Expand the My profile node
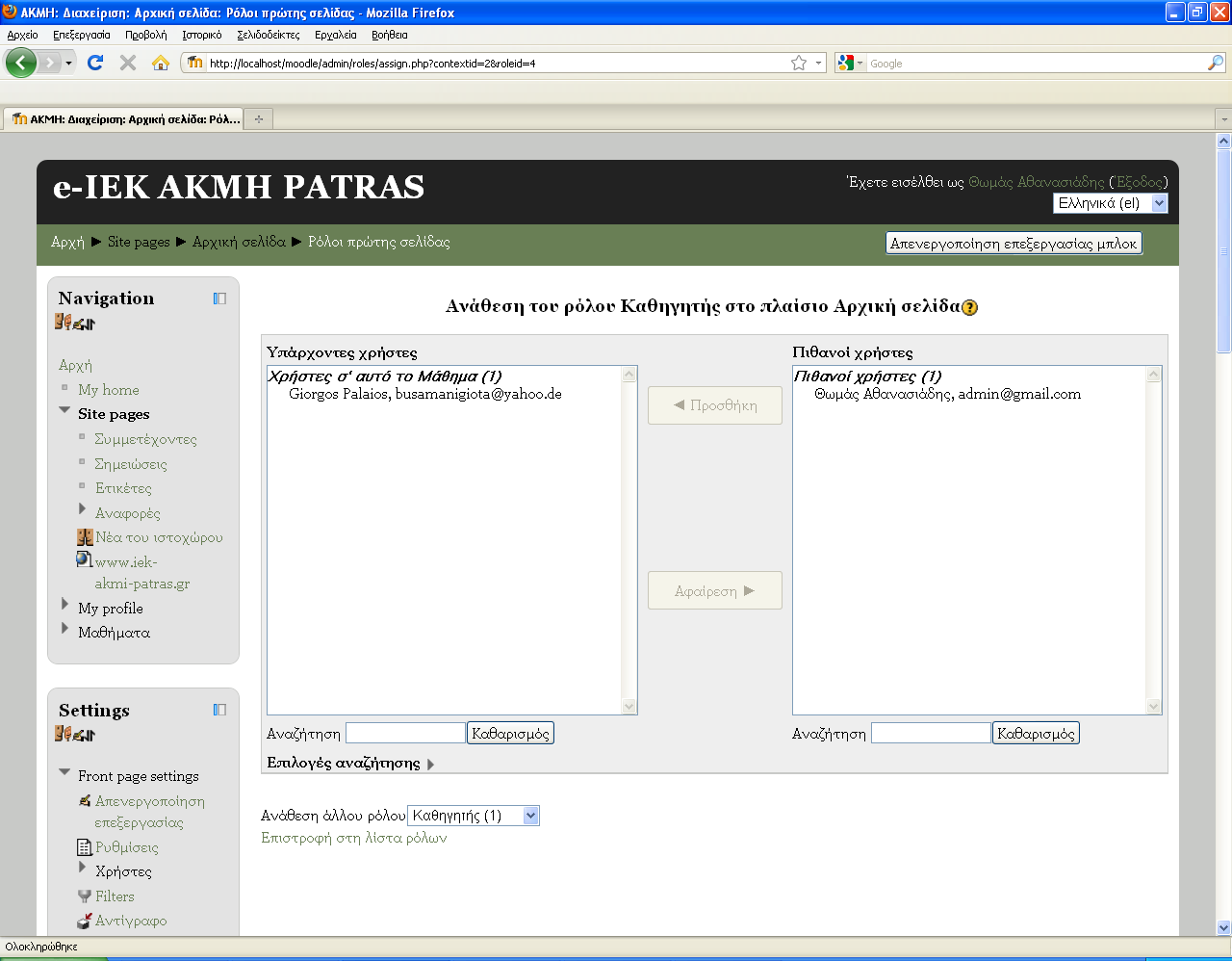1232x961 pixels. pos(65,604)
